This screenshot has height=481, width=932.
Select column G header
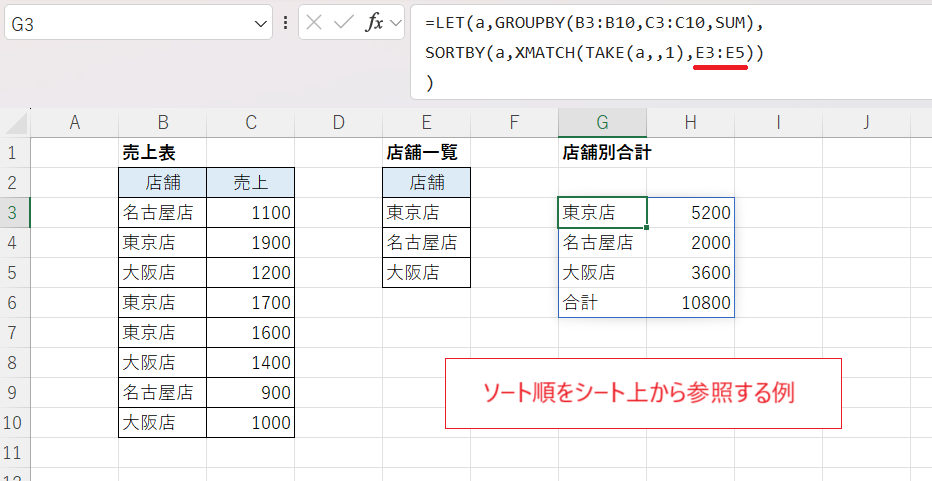click(x=603, y=123)
